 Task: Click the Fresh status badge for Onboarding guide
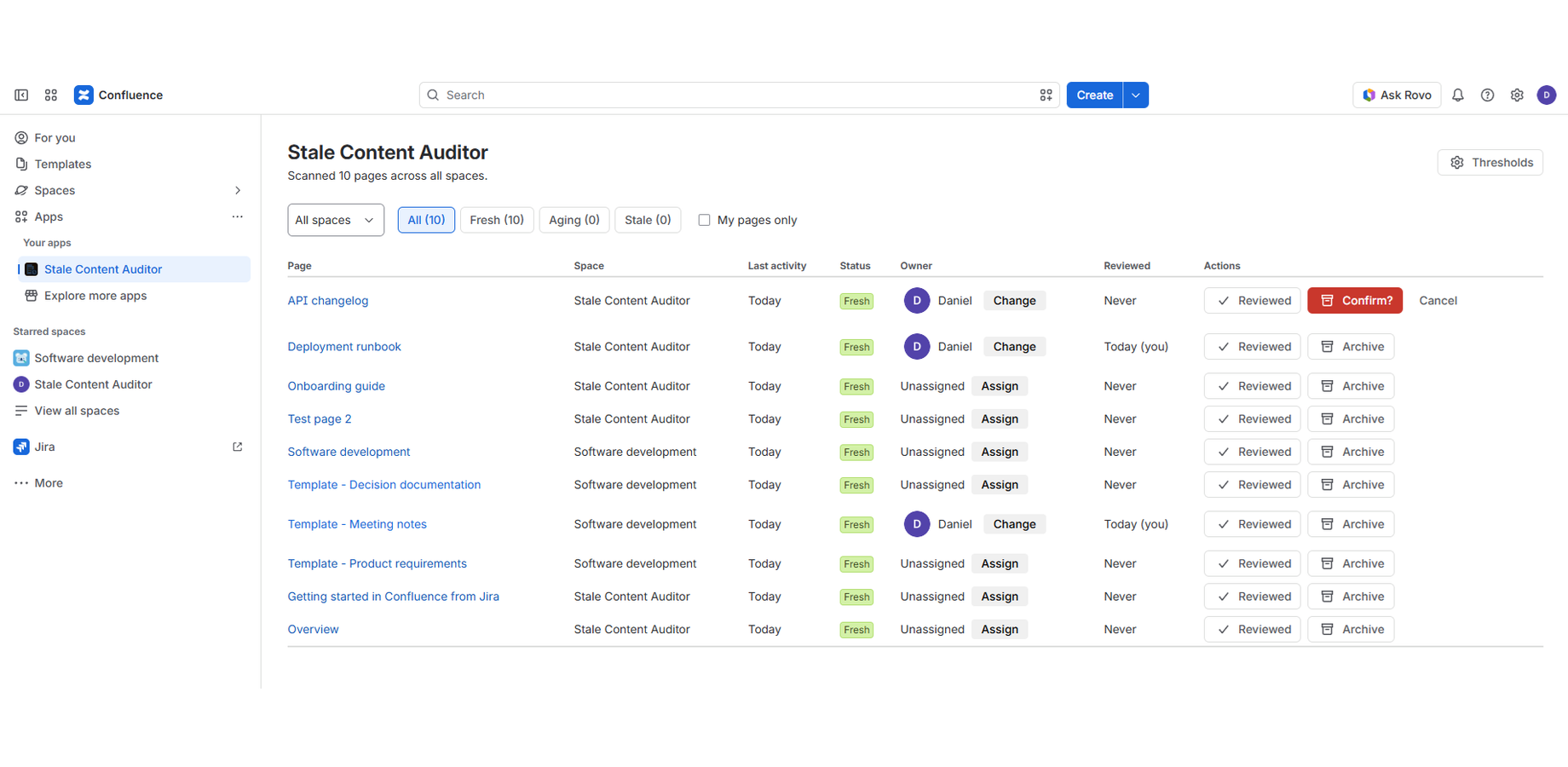[856, 387]
